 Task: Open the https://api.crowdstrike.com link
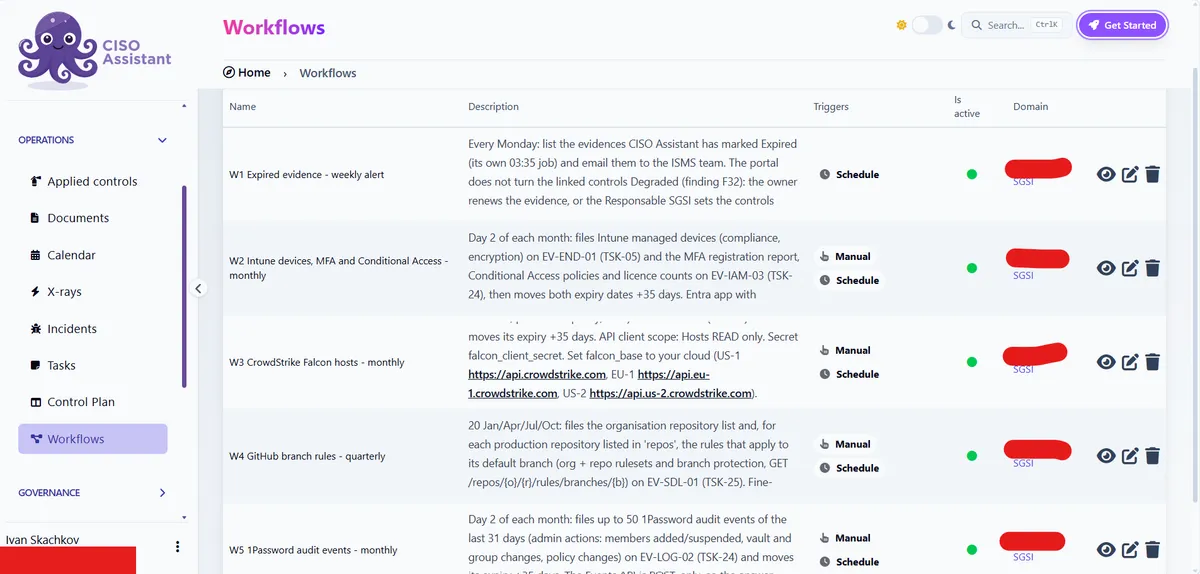click(x=537, y=375)
